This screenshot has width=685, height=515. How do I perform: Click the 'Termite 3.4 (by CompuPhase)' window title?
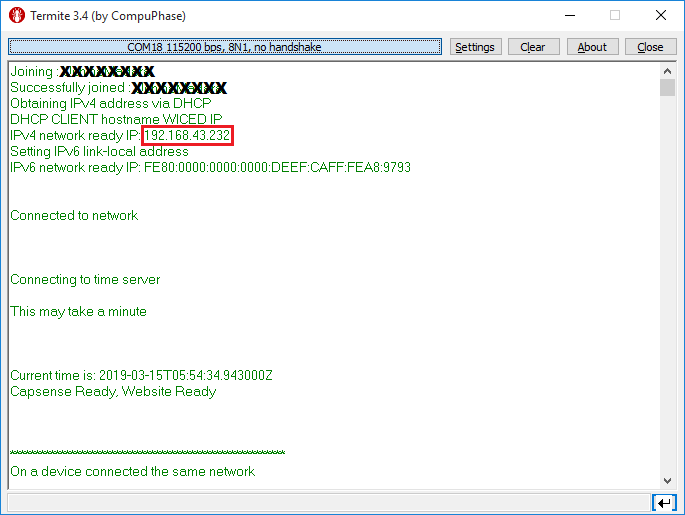(x=108, y=16)
